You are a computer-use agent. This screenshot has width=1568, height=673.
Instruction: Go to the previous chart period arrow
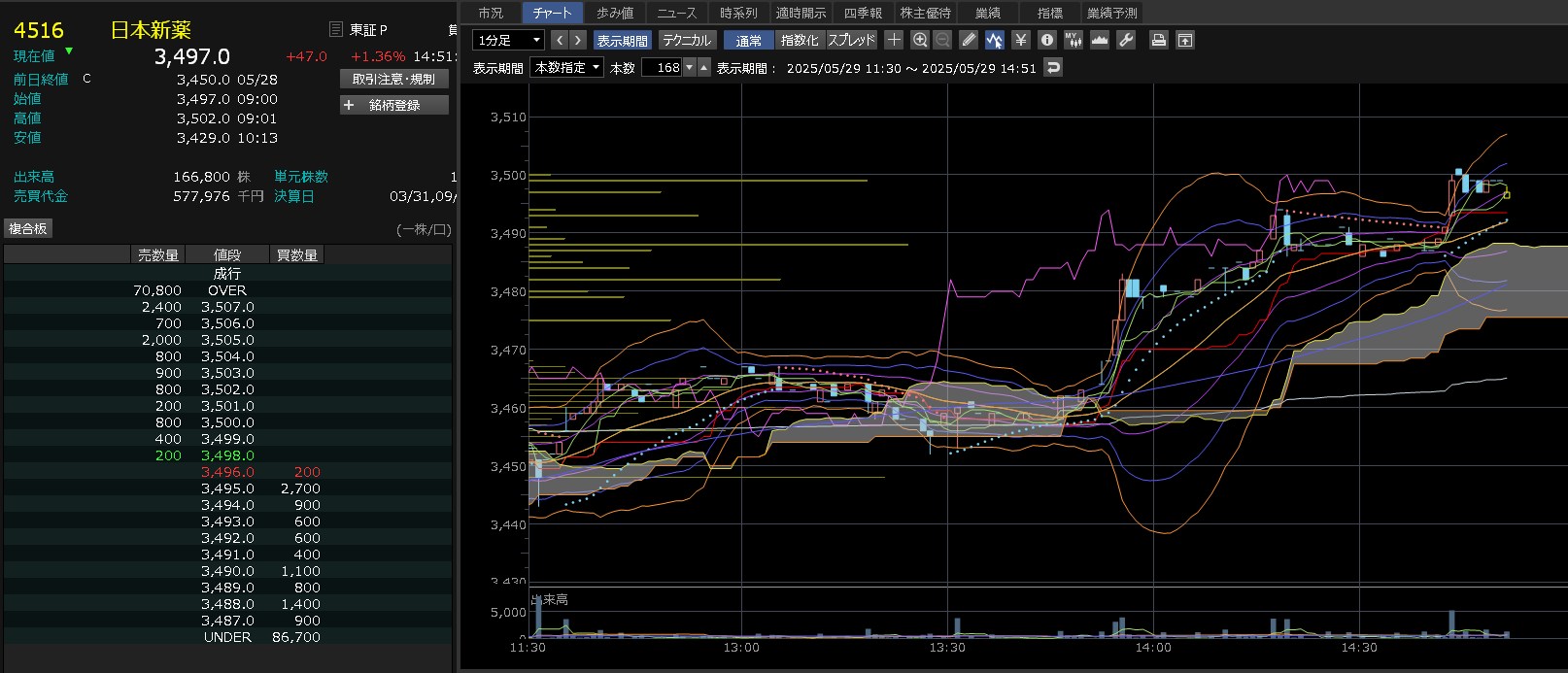(x=560, y=40)
